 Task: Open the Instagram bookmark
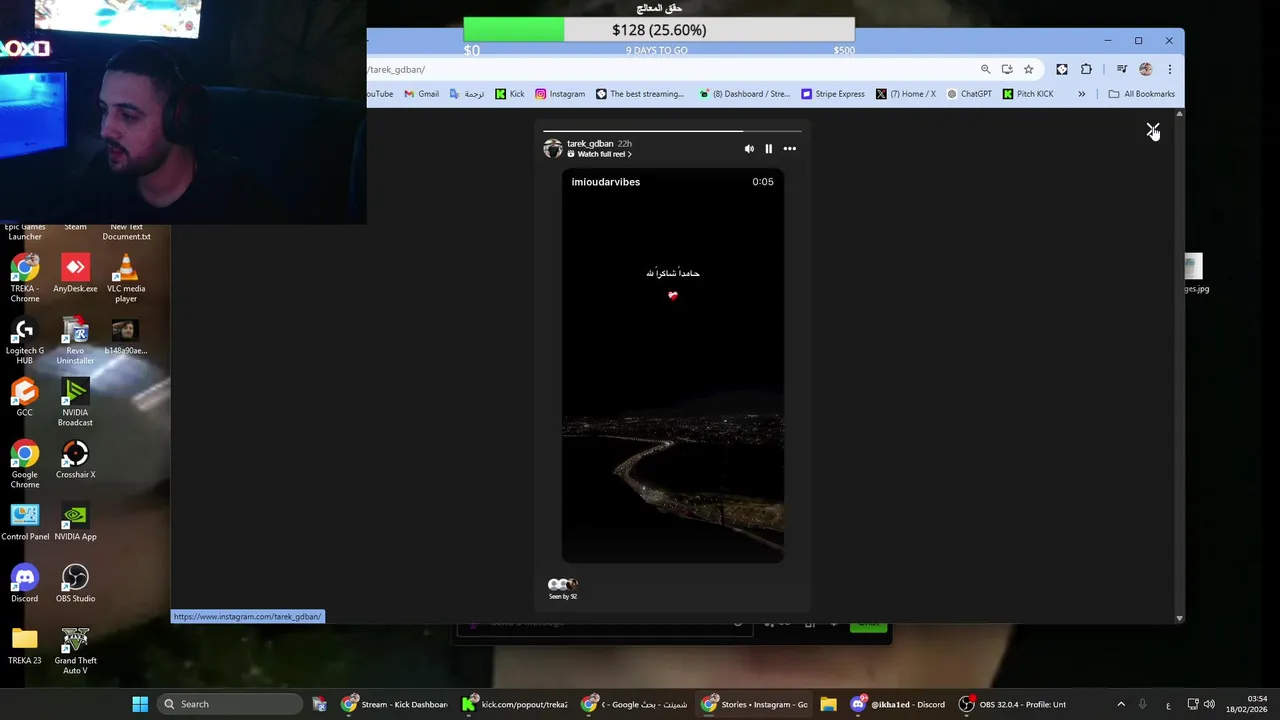560,94
